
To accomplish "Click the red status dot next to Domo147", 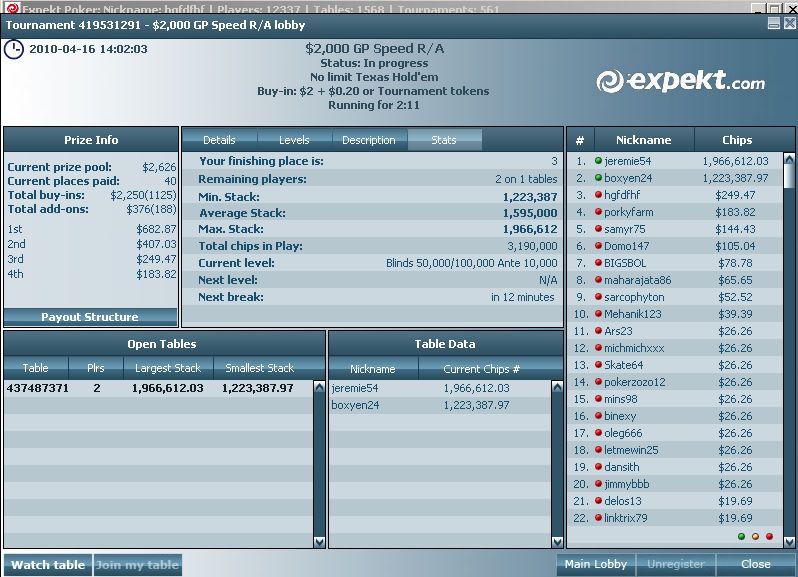I will (x=598, y=246).
